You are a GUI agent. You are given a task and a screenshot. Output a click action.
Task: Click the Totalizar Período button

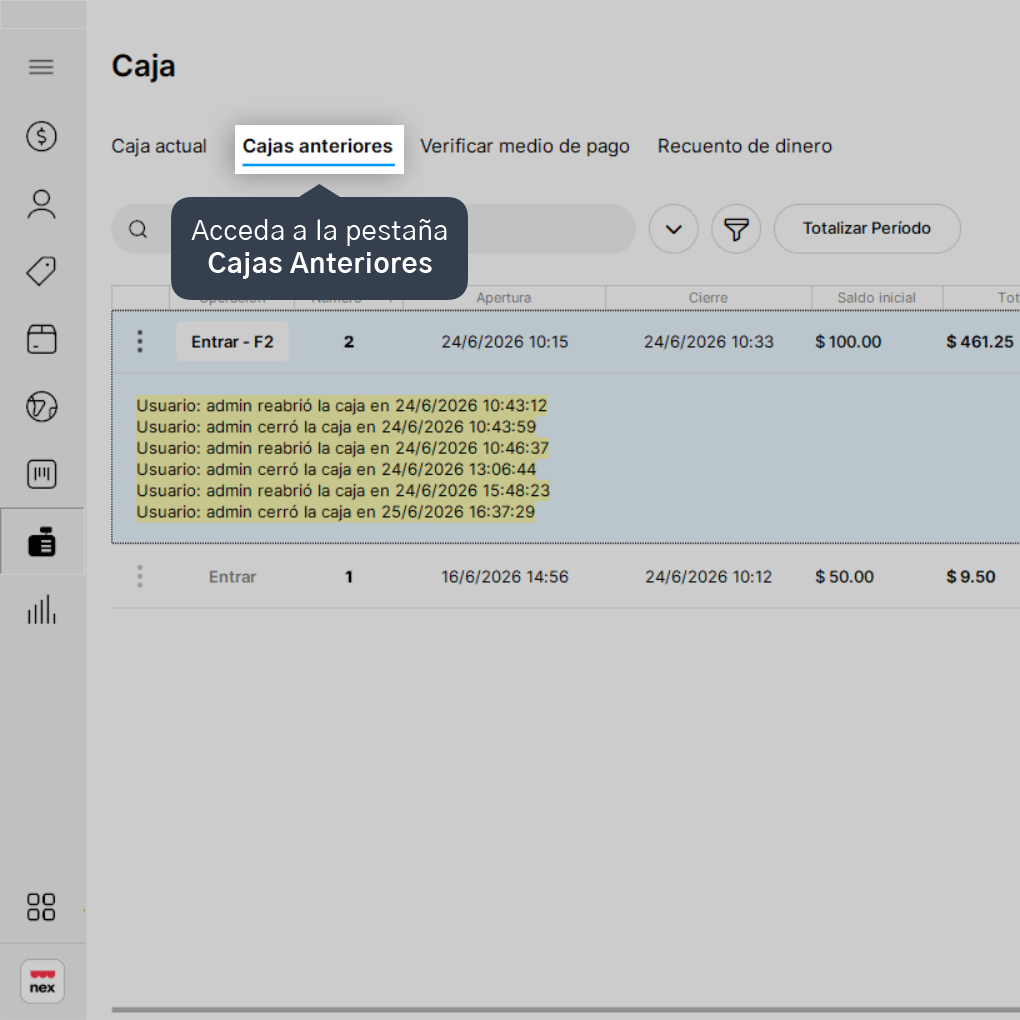(866, 229)
